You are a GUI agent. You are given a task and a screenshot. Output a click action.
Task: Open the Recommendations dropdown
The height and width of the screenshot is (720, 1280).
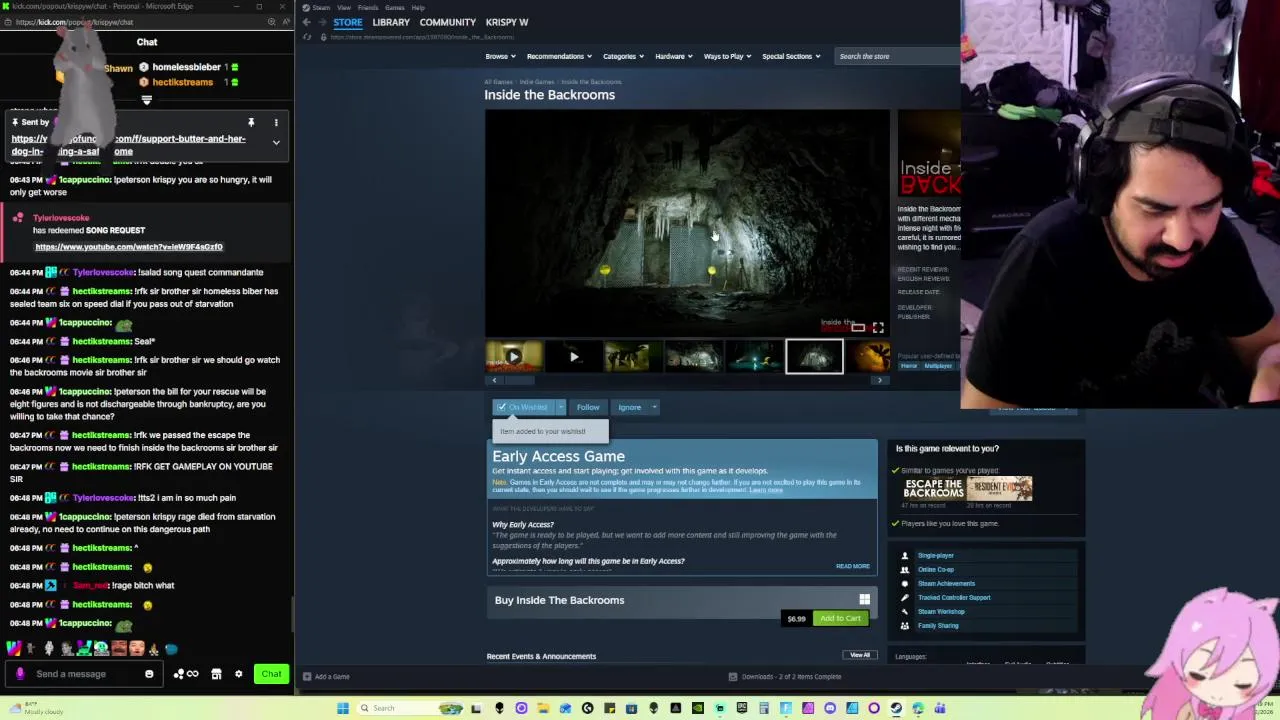[559, 56]
